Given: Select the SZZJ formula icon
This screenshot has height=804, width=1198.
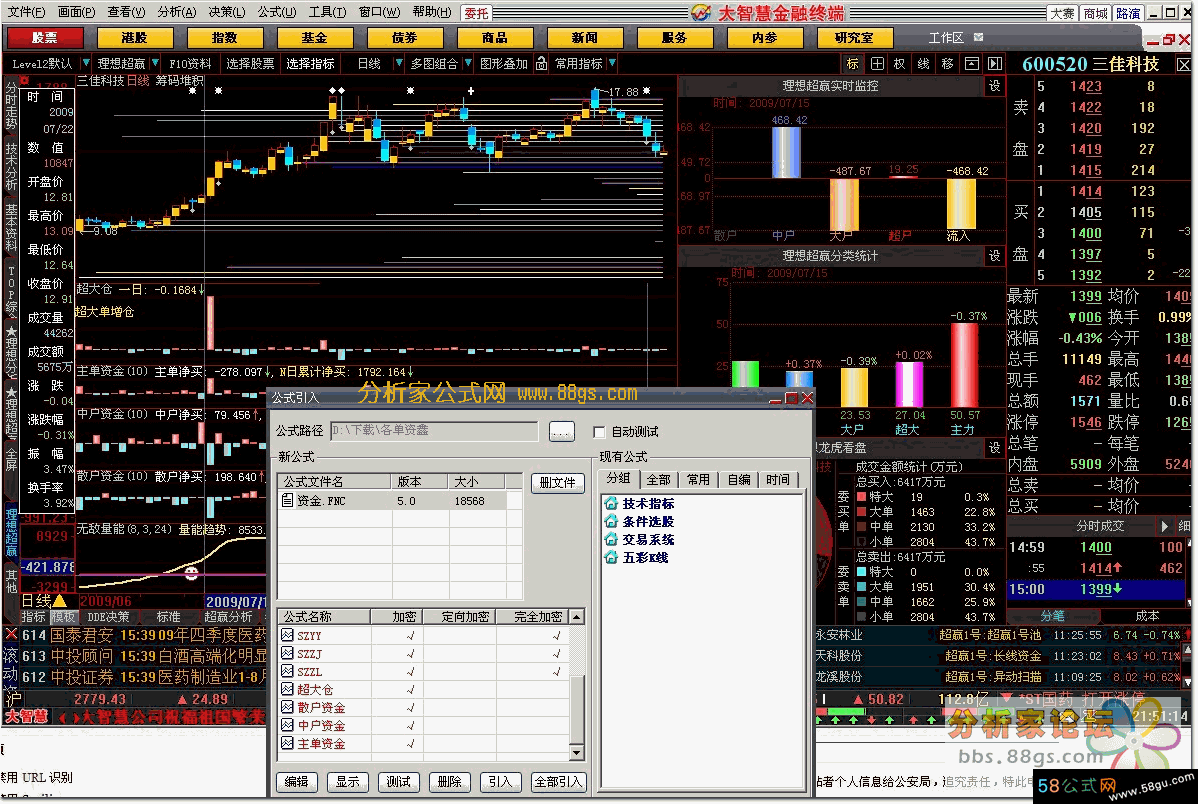Looking at the screenshot, I should (287, 653).
